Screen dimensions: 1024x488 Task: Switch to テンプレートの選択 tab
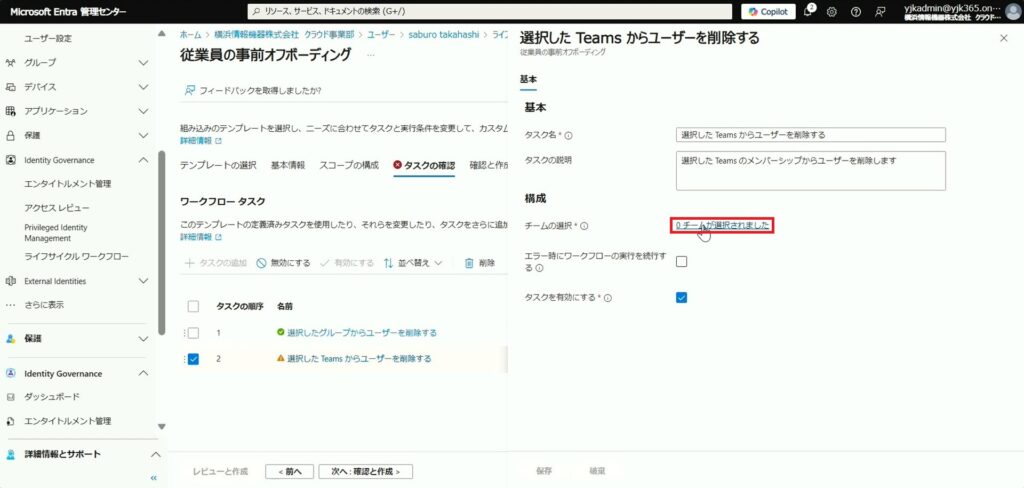point(218,166)
